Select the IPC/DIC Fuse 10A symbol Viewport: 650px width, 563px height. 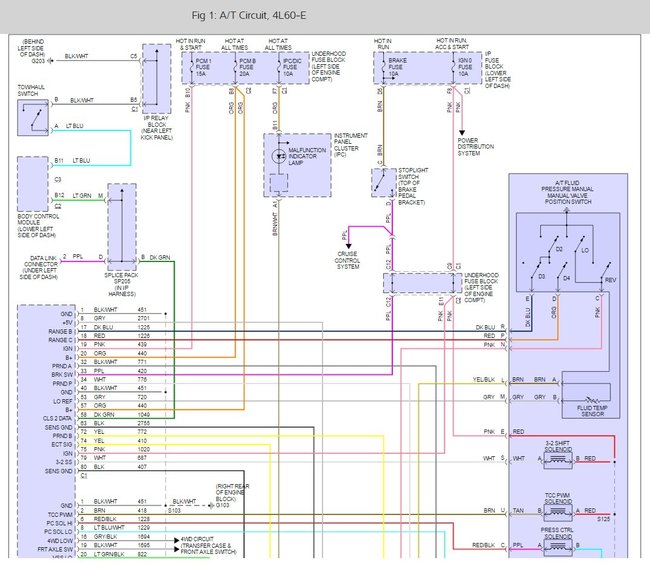pyautogui.click(x=279, y=67)
